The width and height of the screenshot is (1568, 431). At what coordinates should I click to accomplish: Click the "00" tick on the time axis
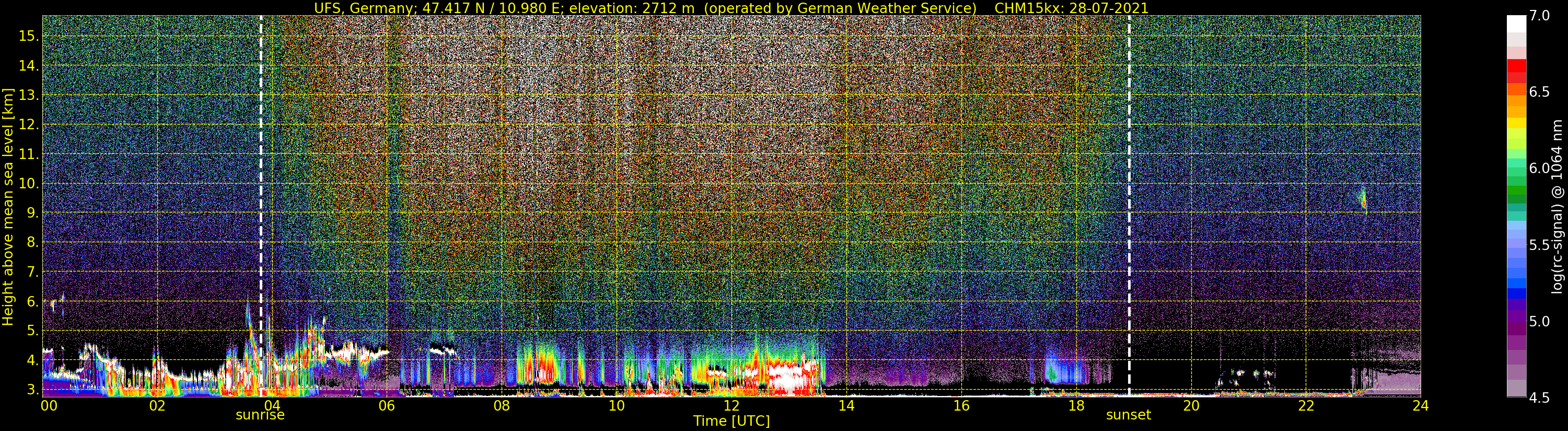coord(48,405)
